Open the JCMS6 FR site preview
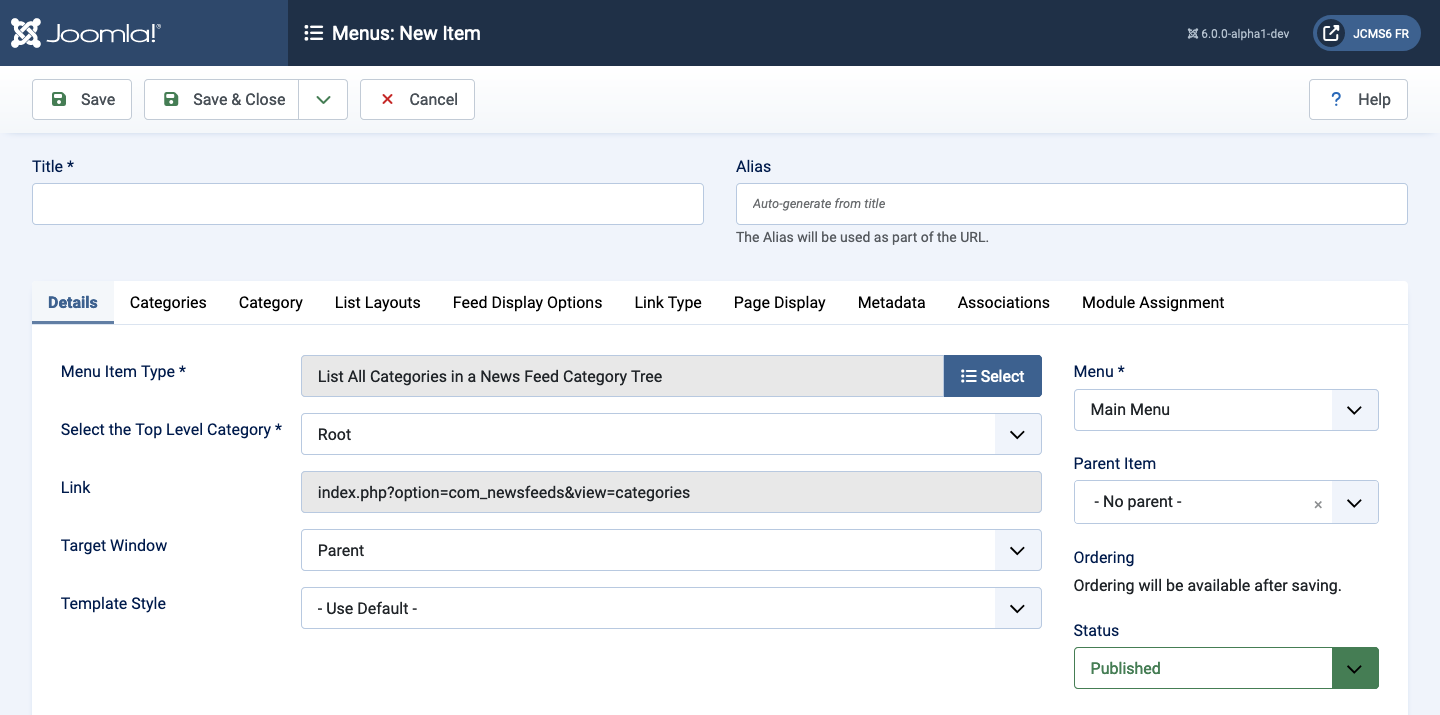This screenshot has width=1440, height=715. pos(1367,33)
